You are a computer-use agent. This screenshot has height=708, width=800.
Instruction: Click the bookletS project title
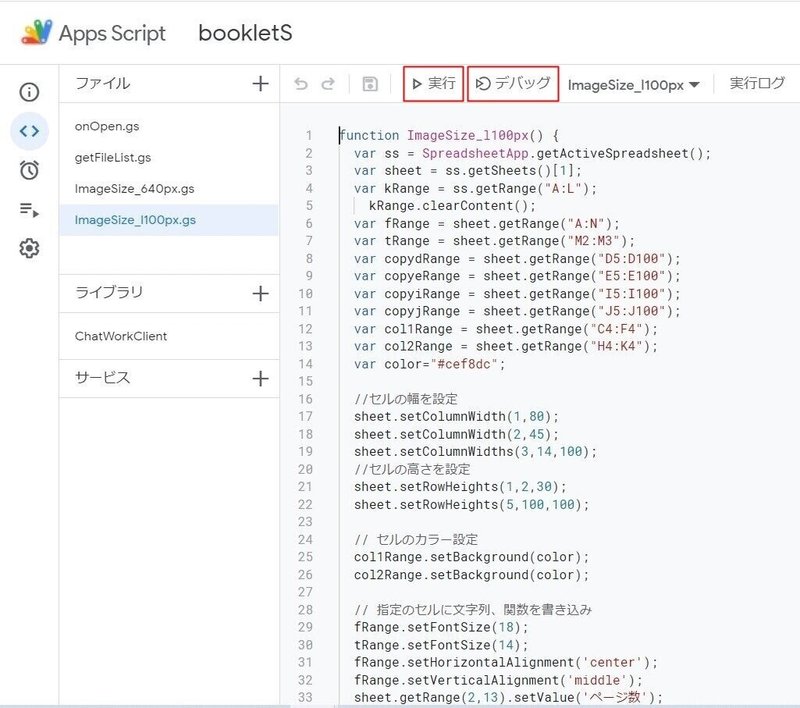pos(245,33)
